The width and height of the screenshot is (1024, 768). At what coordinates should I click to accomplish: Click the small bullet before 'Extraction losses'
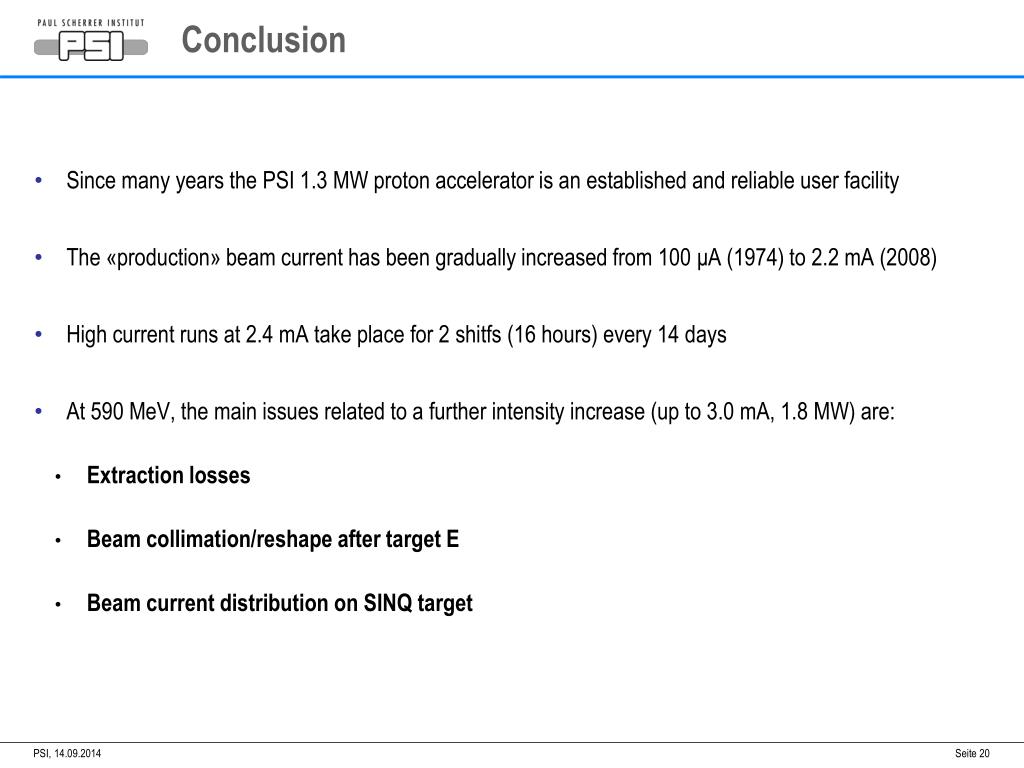(x=58, y=477)
